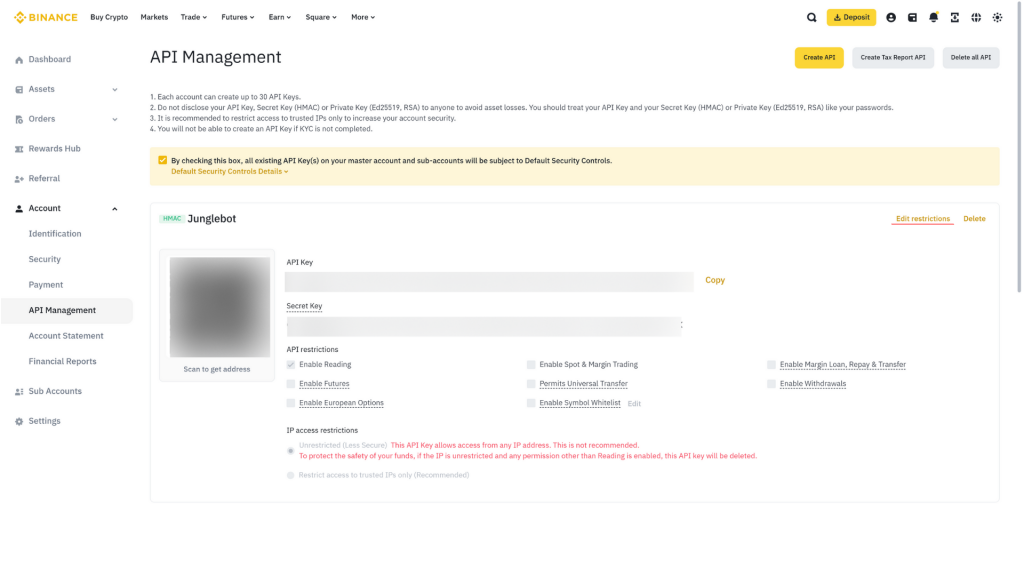
Task: Click the Sub Accounts icon
Action: tap(19, 392)
